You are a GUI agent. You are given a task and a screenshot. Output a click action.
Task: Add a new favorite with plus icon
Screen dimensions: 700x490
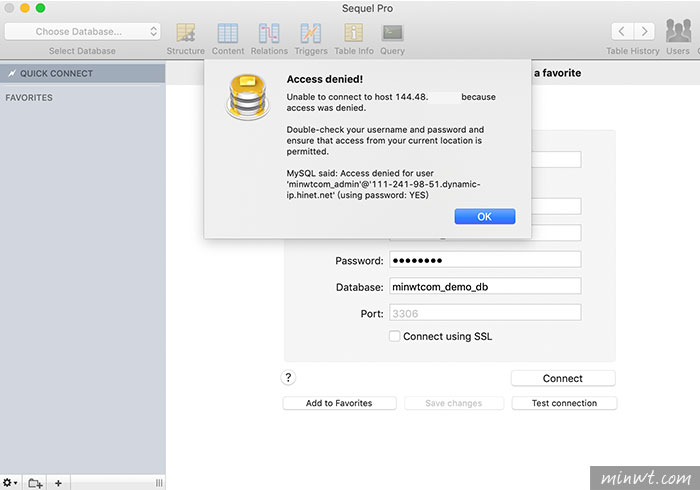click(58, 483)
